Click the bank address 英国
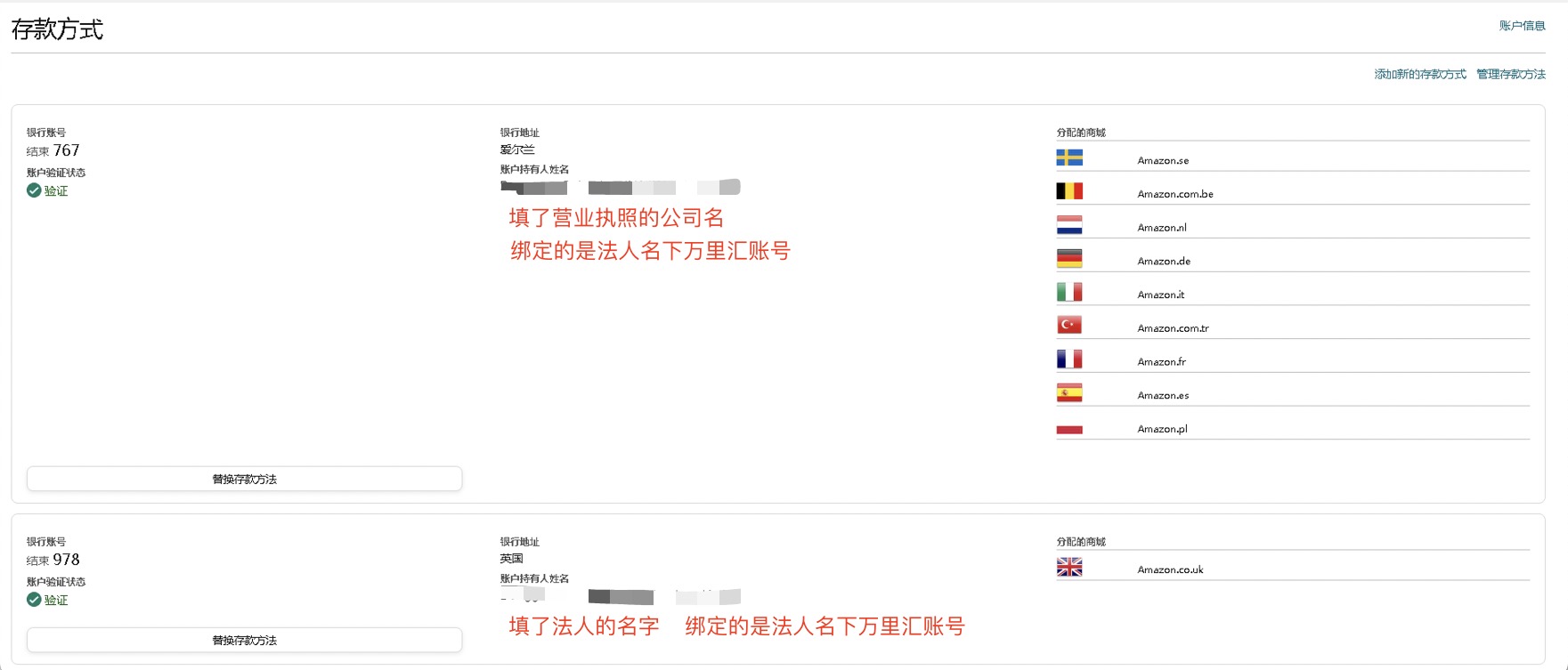The width and height of the screenshot is (1568, 670). click(x=511, y=559)
